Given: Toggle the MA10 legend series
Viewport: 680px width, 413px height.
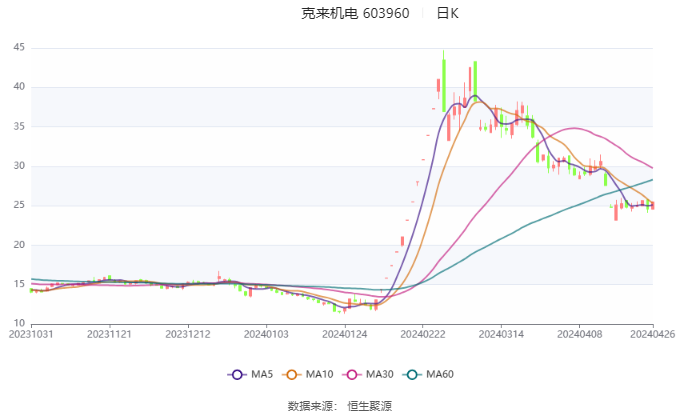Looking at the screenshot, I should pos(307,374).
